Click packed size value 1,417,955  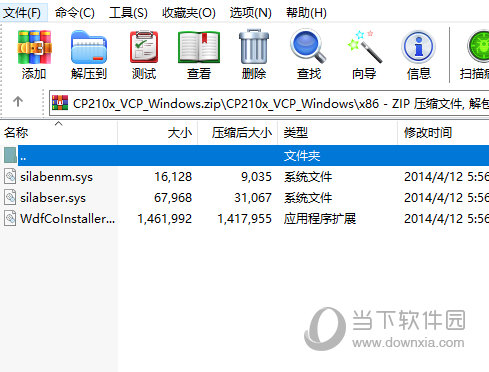pyautogui.click(x=245, y=219)
